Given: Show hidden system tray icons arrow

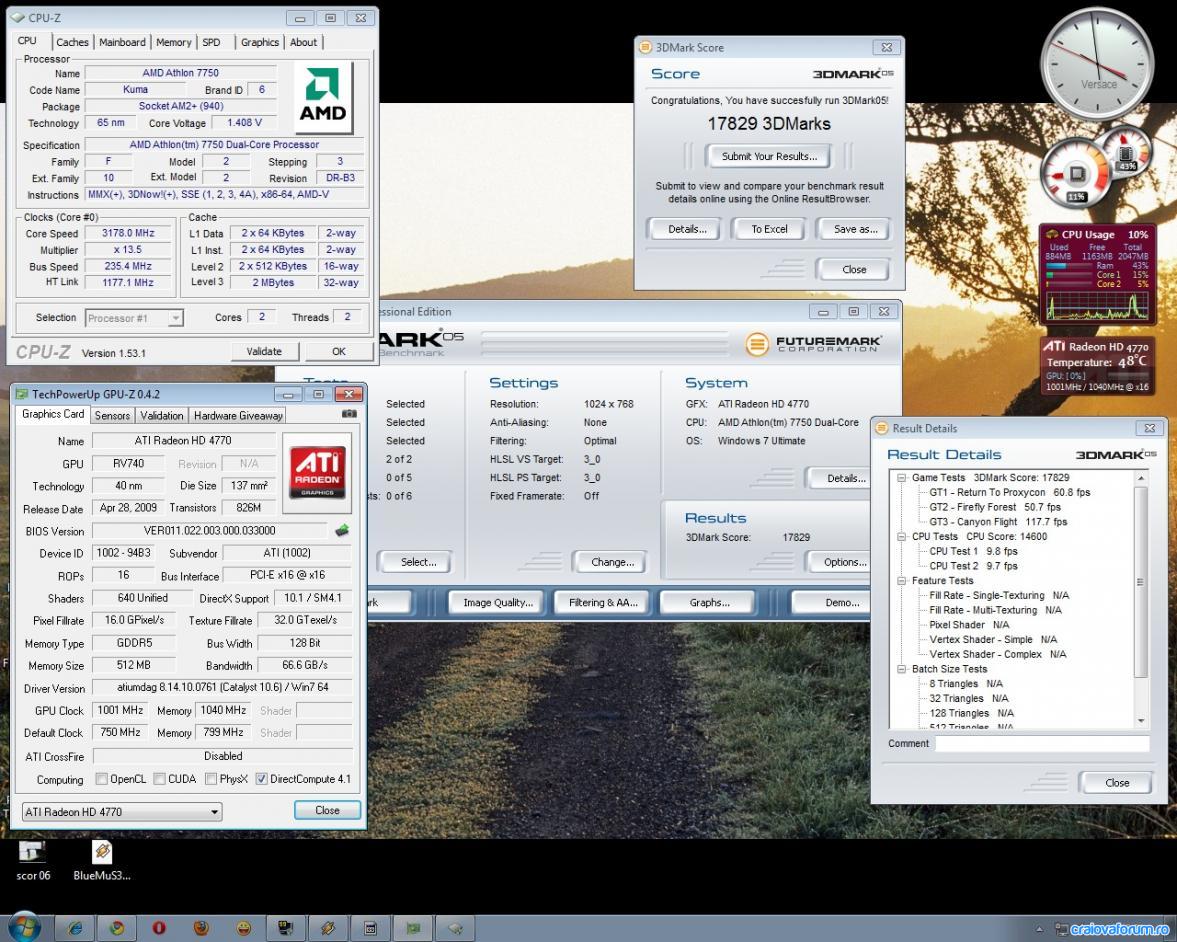Looking at the screenshot, I should [x=1040, y=929].
